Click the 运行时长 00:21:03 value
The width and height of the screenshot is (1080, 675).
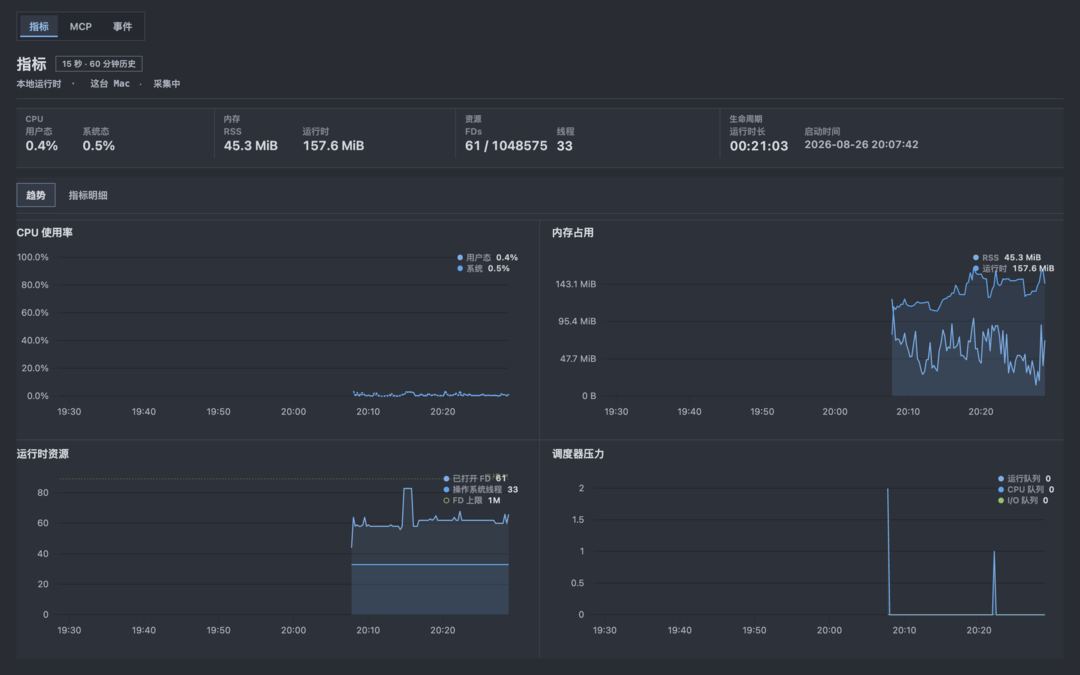tap(758, 145)
